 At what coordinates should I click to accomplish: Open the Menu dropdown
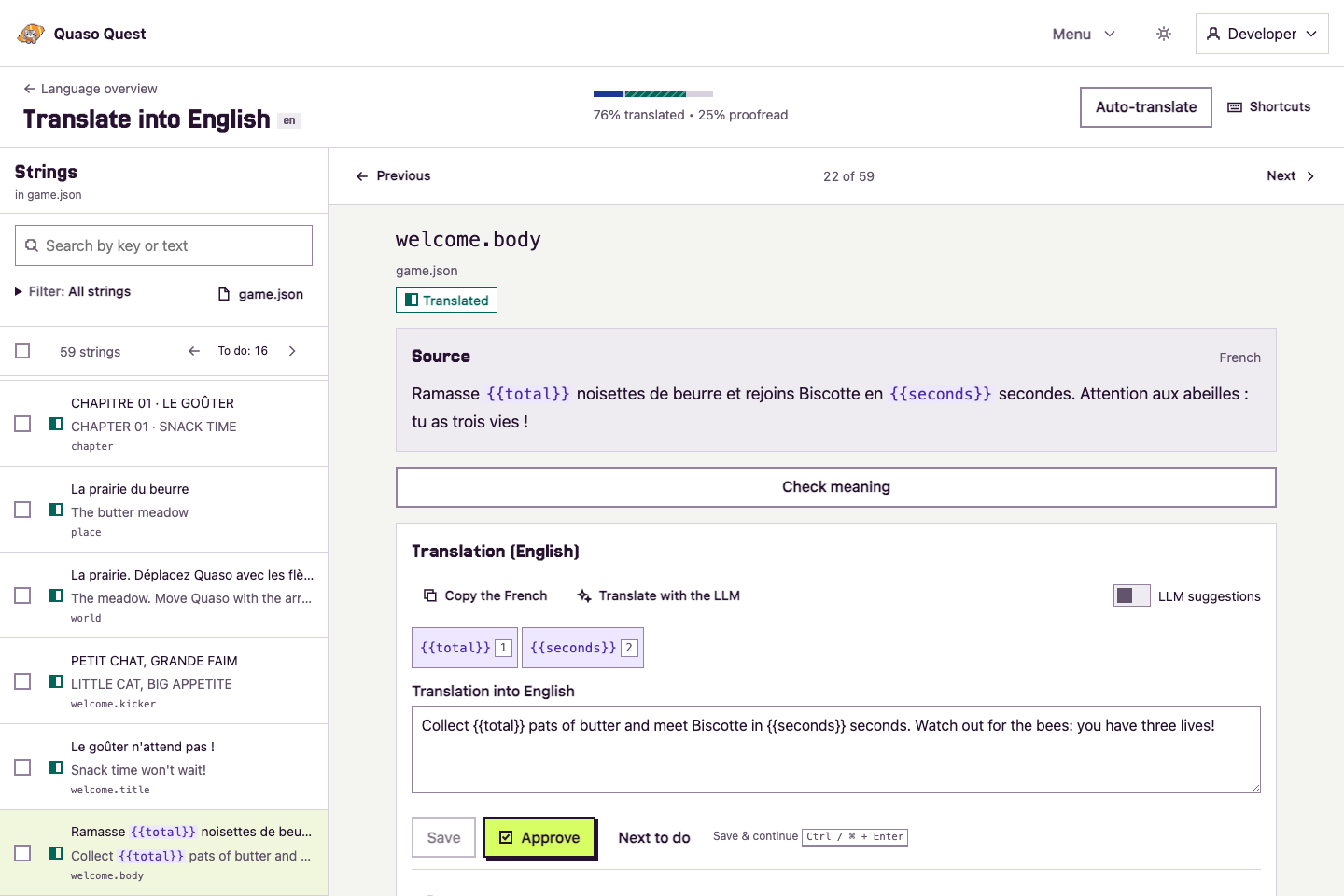tap(1084, 34)
